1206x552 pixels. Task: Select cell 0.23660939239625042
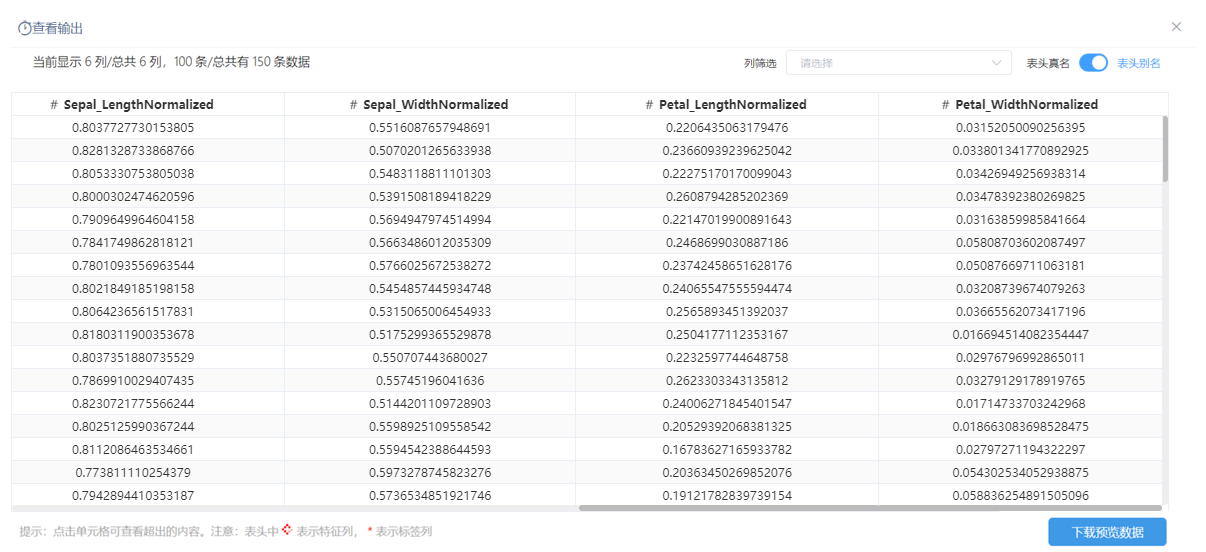click(x=727, y=151)
